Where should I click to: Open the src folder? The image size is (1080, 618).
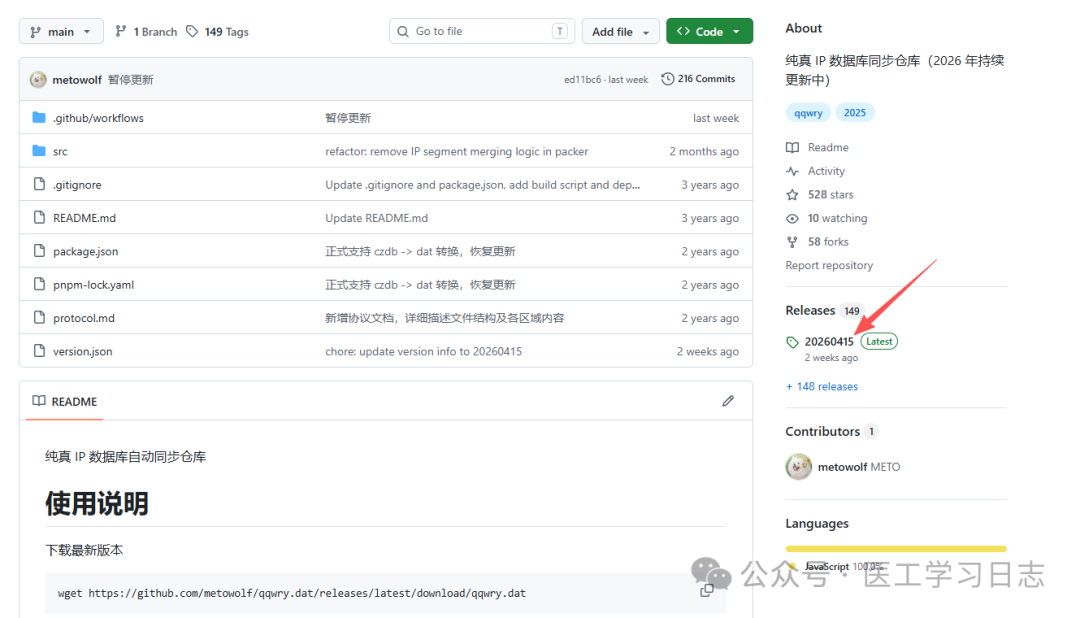(60, 152)
